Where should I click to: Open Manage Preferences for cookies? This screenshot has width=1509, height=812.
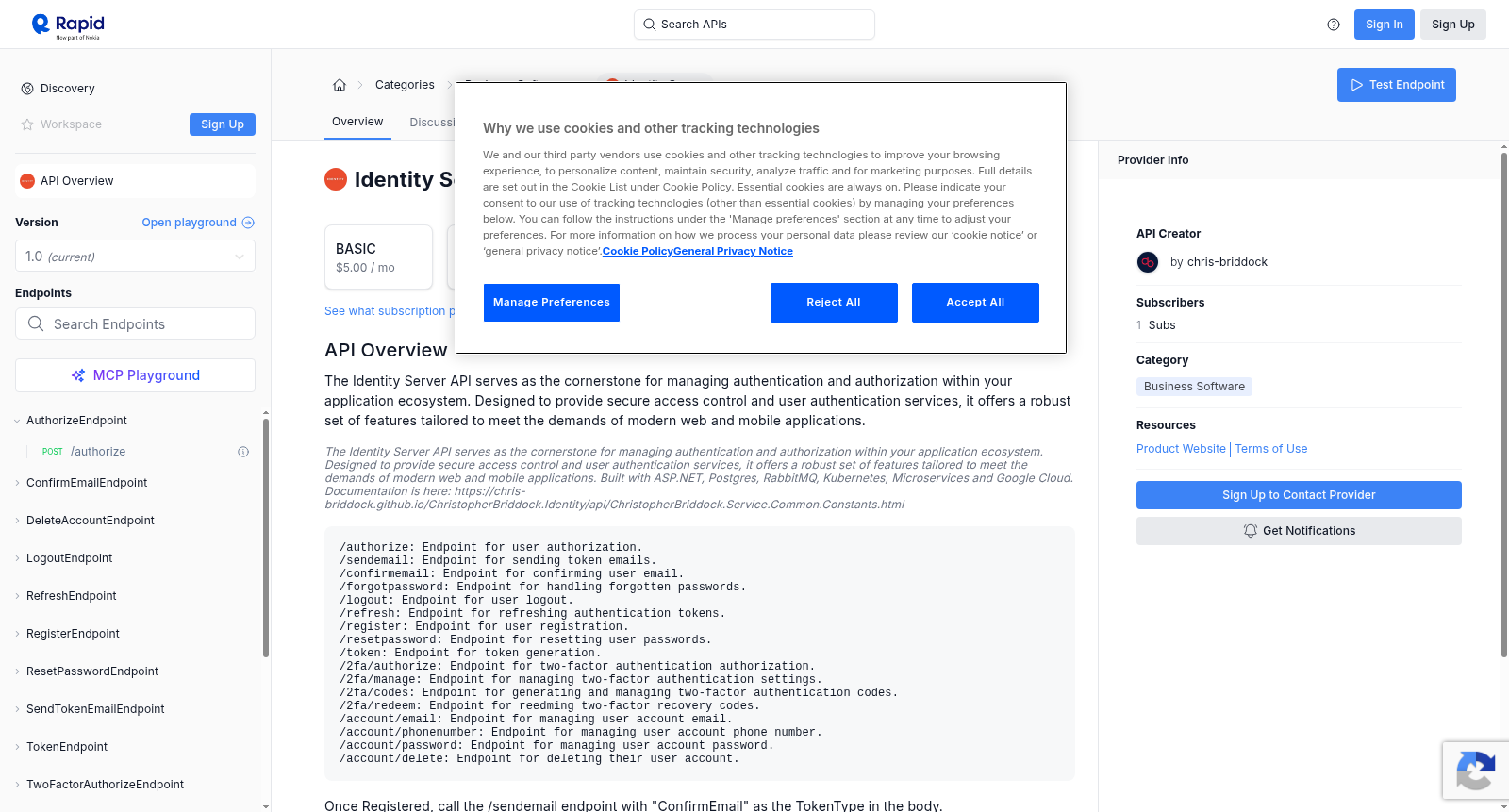pyautogui.click(x=552, y=303)
